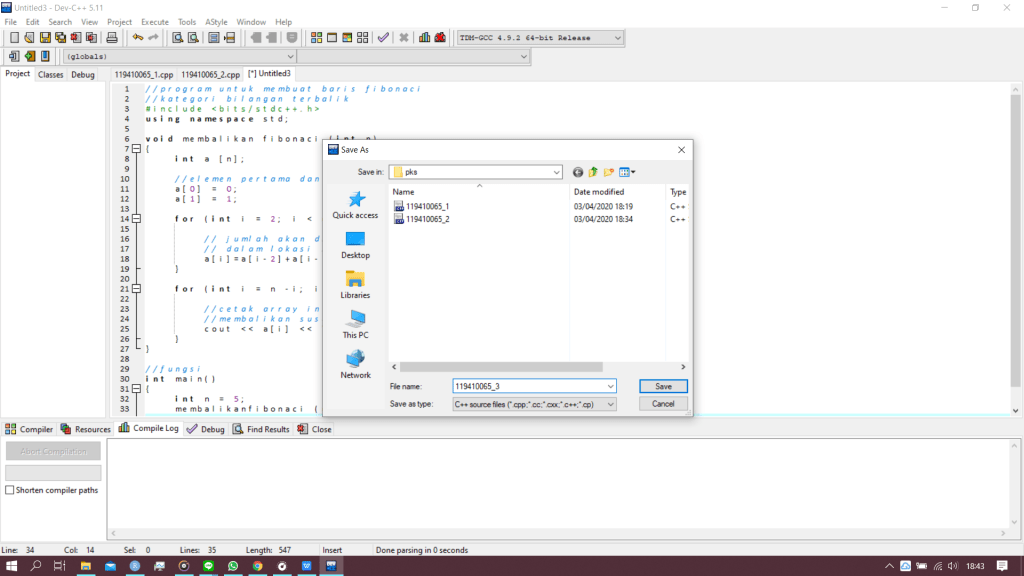Open the Save as type dropdown
Image resolution: width=1024 pixels, height=576 pixels.
(610, 404)
